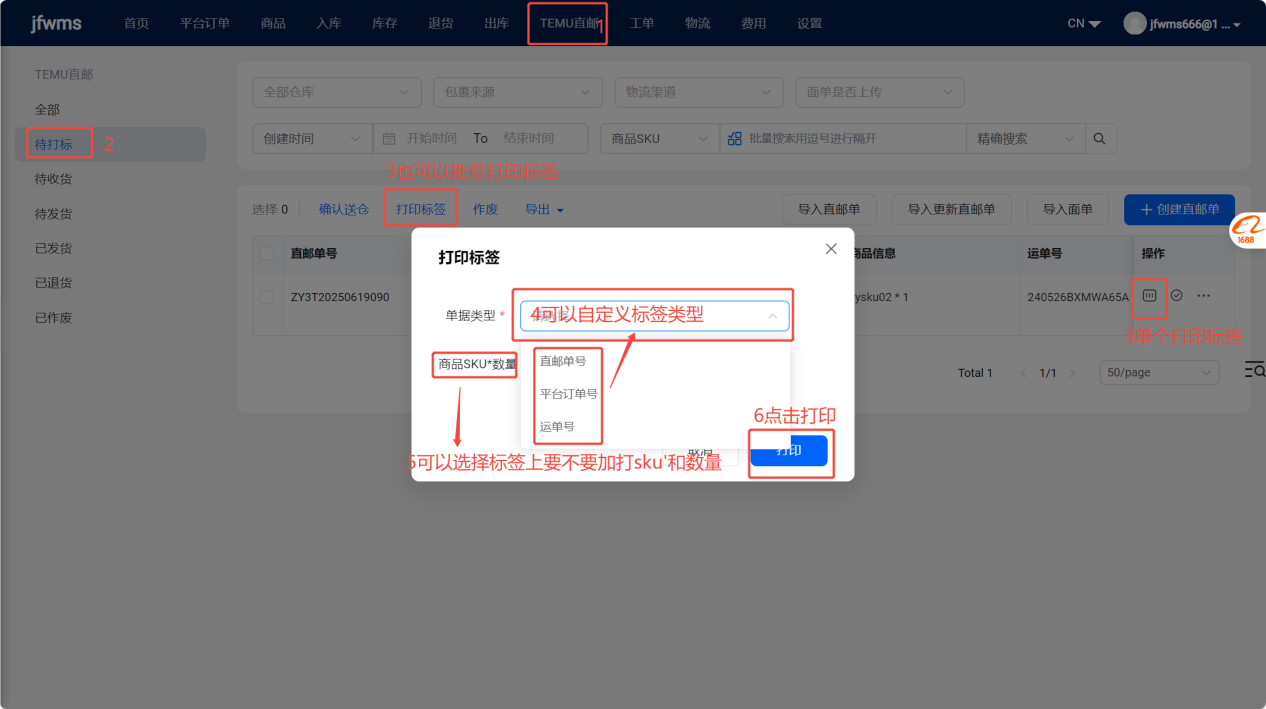Go to next page arrow

[x=1072, y=373]
